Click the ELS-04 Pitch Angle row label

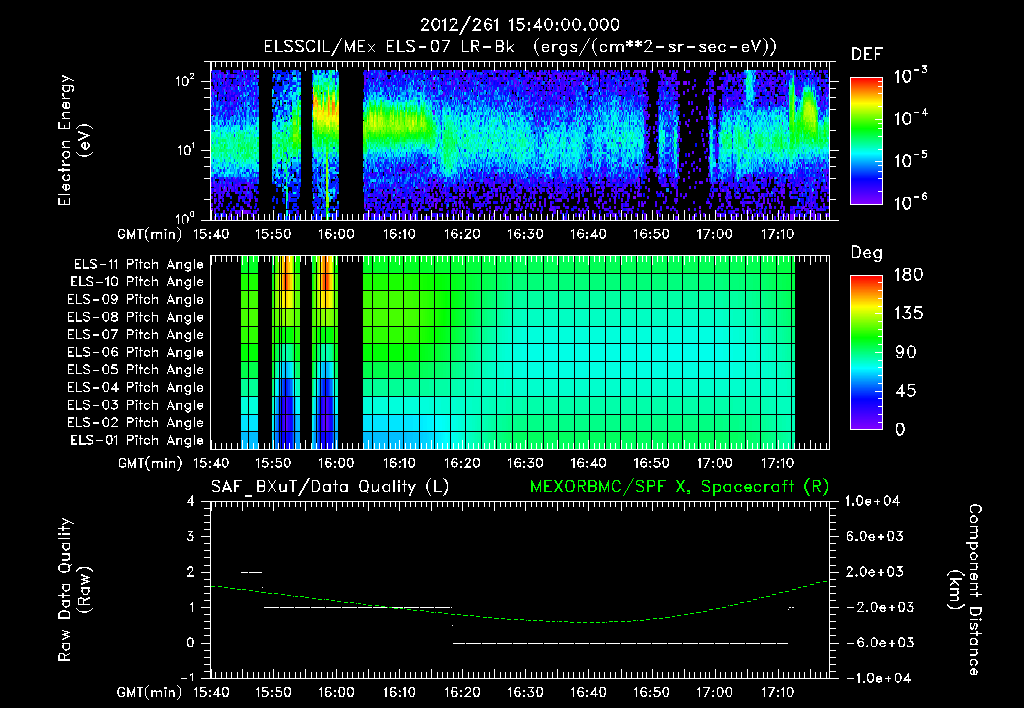(136, 387)
